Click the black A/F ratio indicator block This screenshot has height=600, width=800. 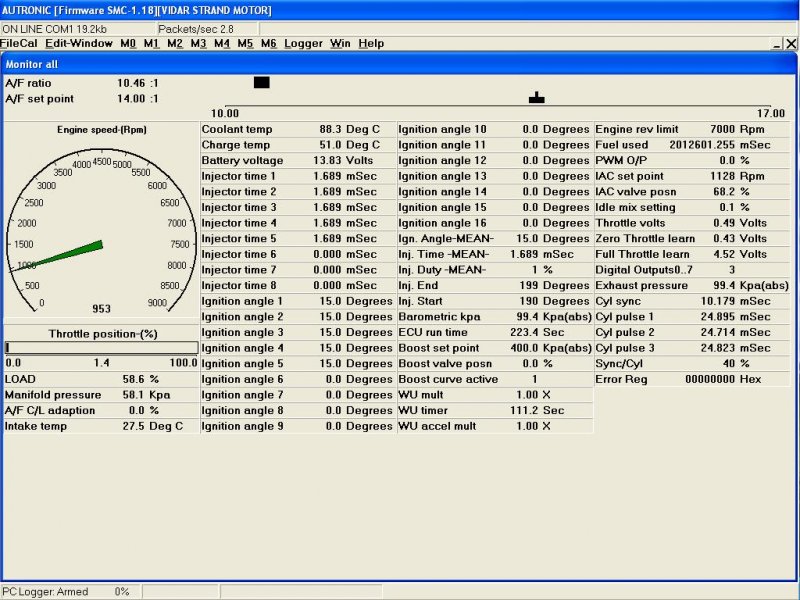262,82
